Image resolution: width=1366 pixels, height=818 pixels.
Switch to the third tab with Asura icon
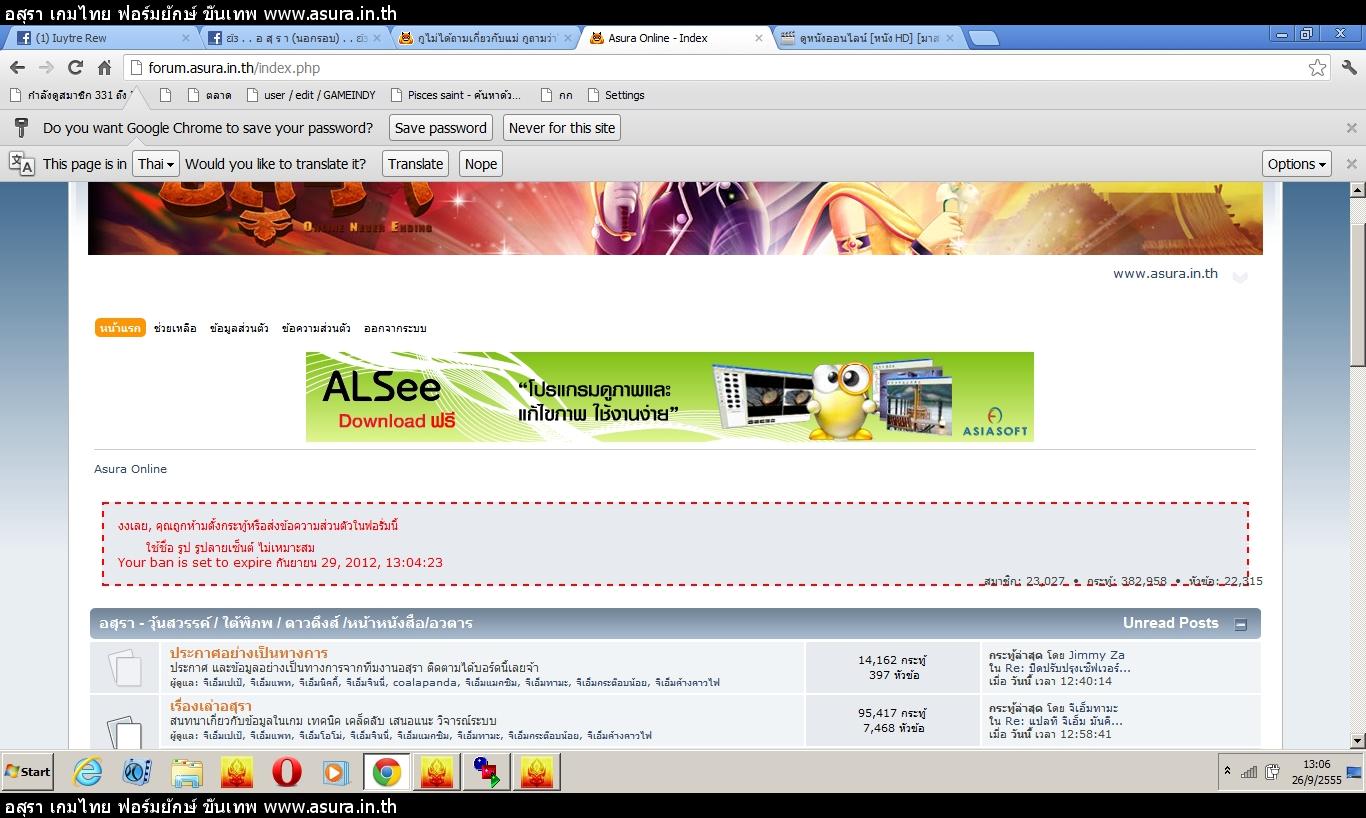485,38
